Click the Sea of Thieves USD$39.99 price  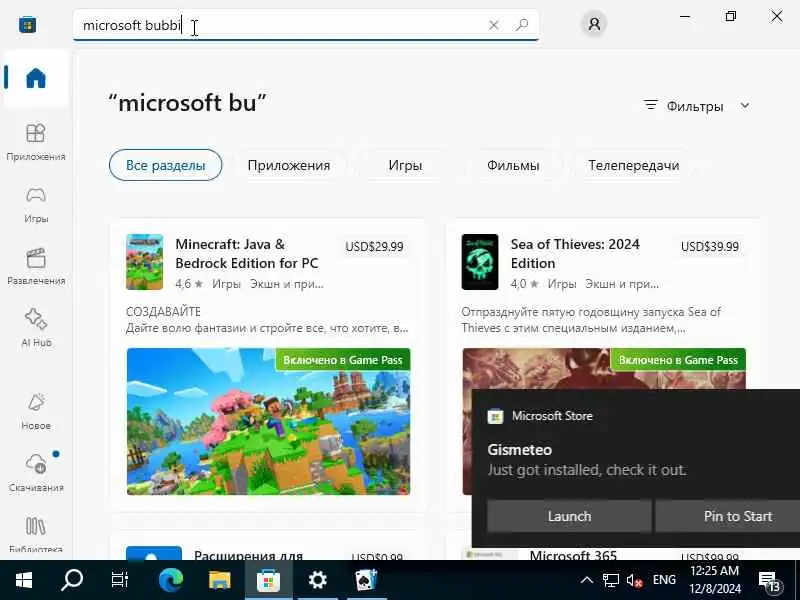pyautogui.click(x=710, y=246)
